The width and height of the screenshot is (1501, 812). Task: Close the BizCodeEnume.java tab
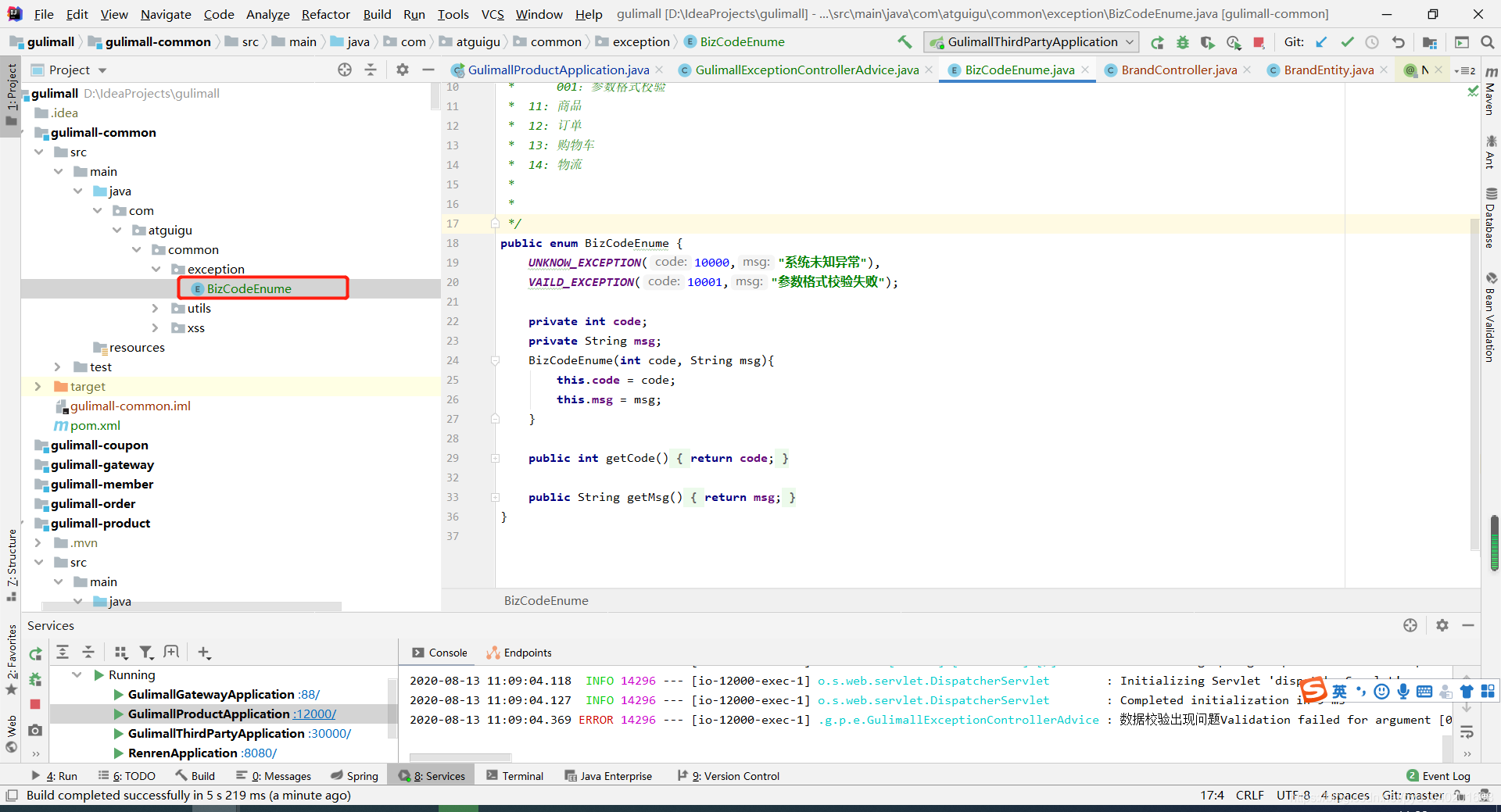tap(1085, 70)
